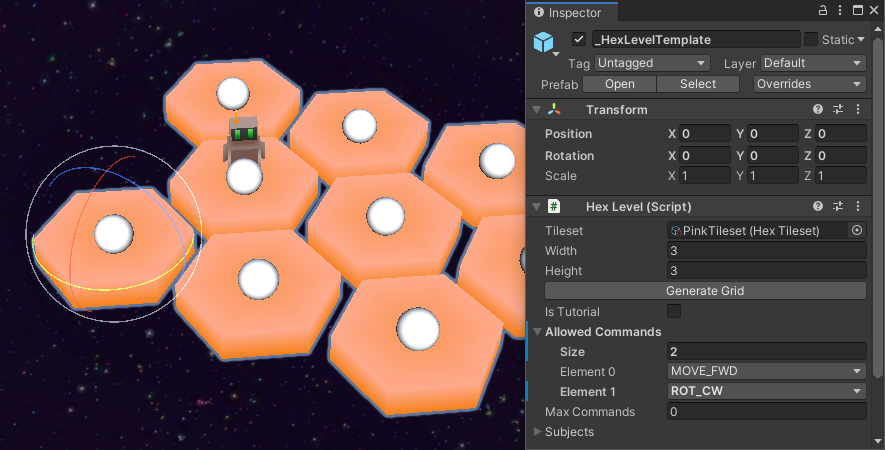Click the Scale X field
The width and height of the screenshot is (885, 450).
(704, 176)
